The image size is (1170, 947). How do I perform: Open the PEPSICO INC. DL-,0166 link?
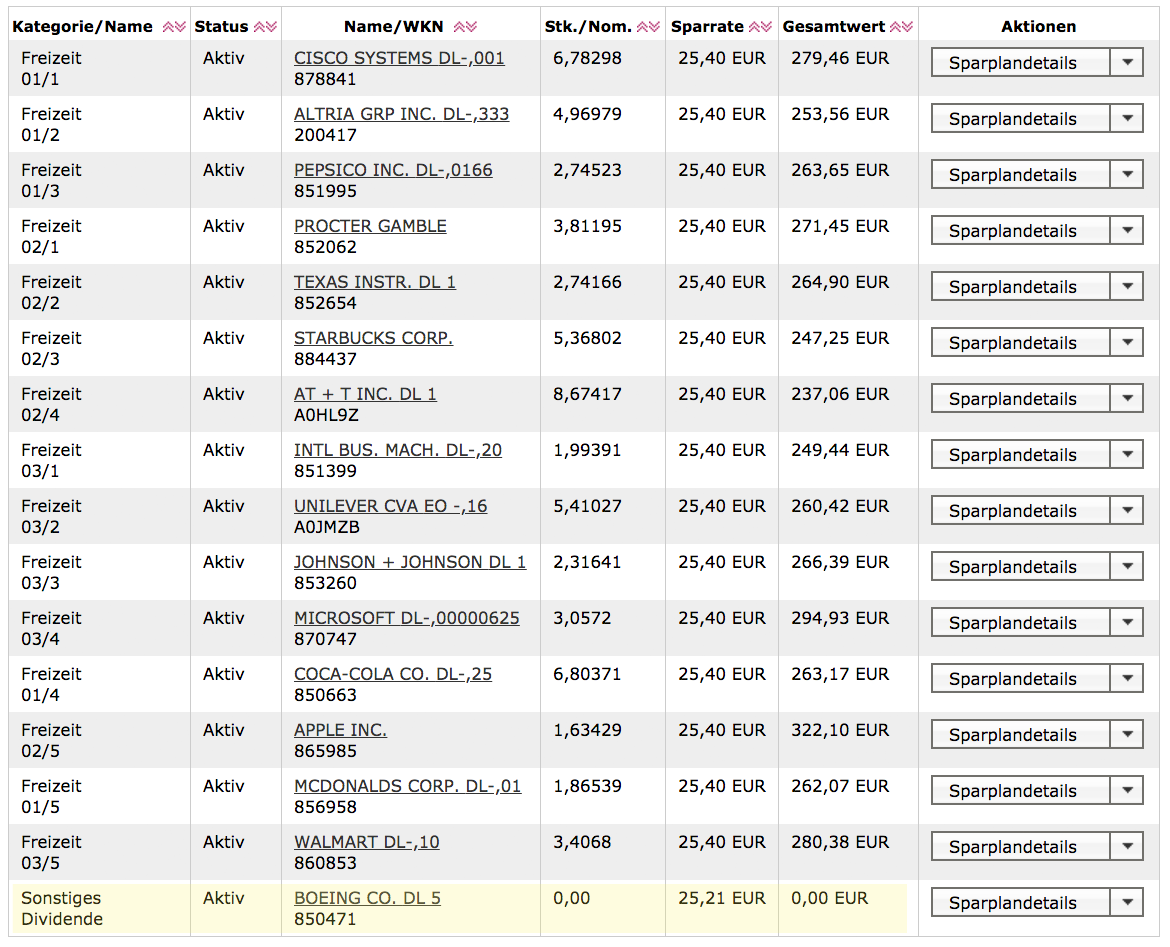(393, 170)
